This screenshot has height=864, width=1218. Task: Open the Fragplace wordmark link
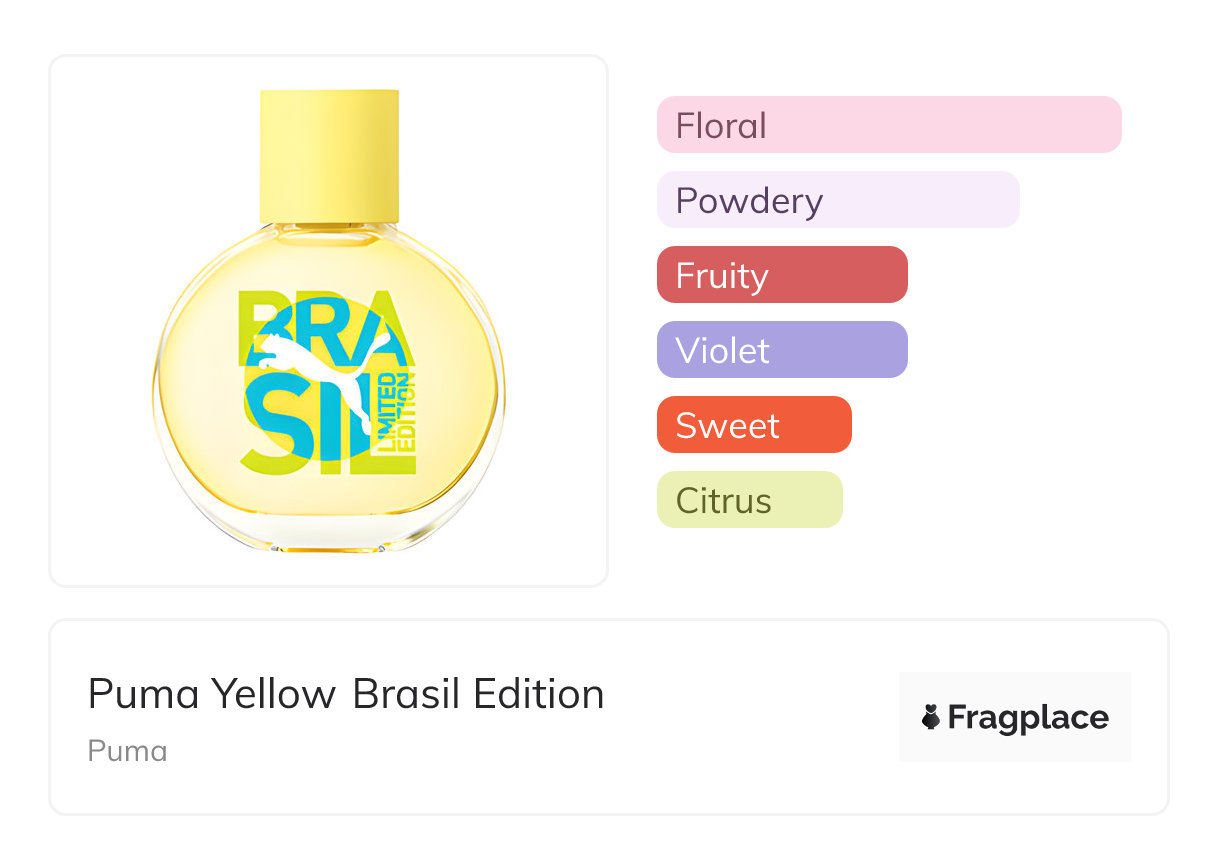[x=1028, y=717]
